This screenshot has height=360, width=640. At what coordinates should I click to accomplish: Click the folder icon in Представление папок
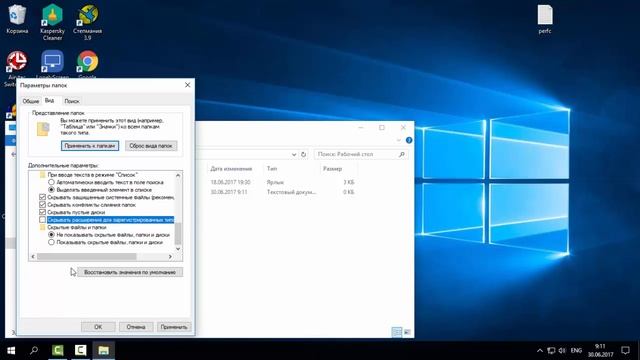[x=43, y=129]
